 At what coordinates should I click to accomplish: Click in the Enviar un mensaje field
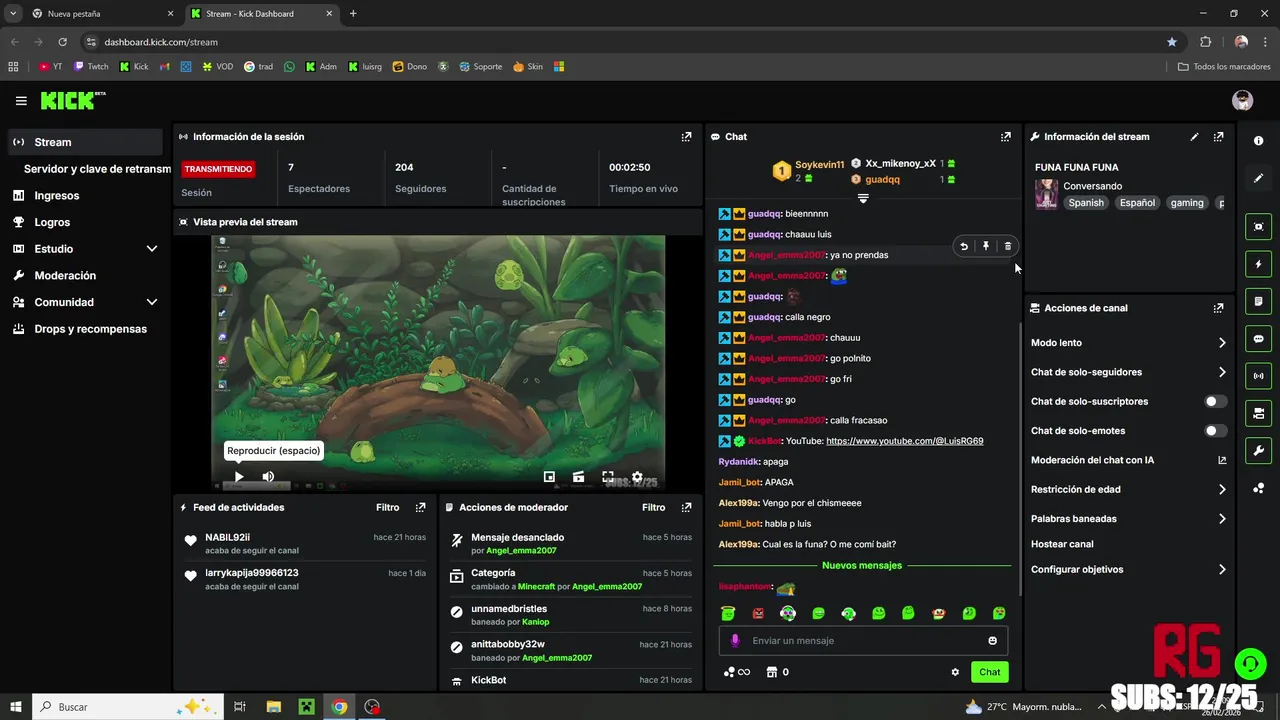coord(863,641)
